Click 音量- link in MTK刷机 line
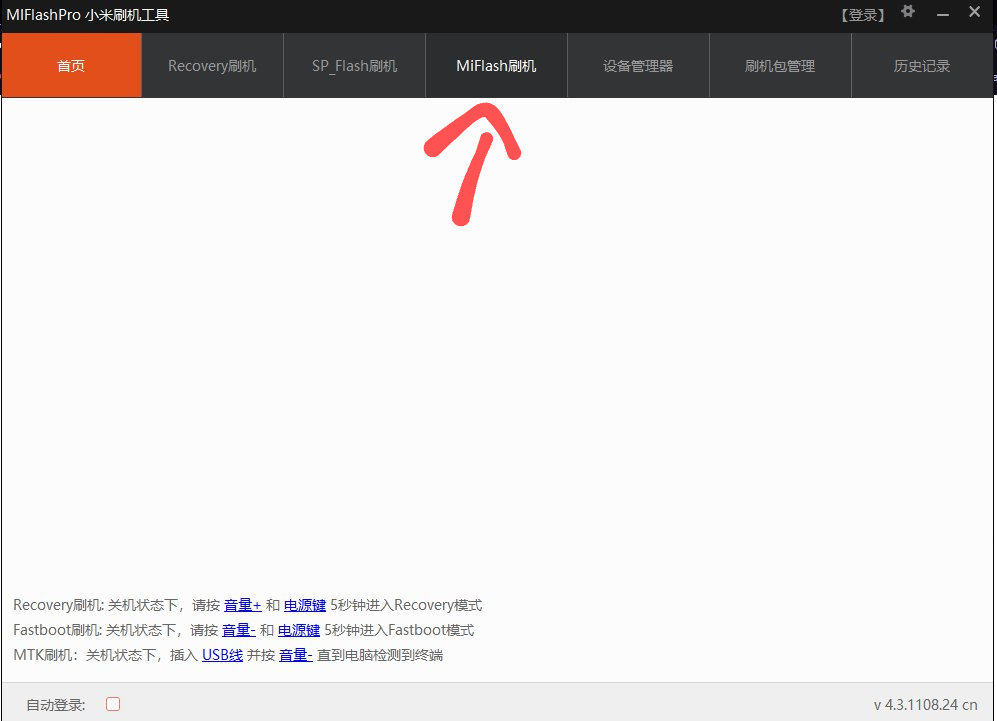 coord(296,655)
